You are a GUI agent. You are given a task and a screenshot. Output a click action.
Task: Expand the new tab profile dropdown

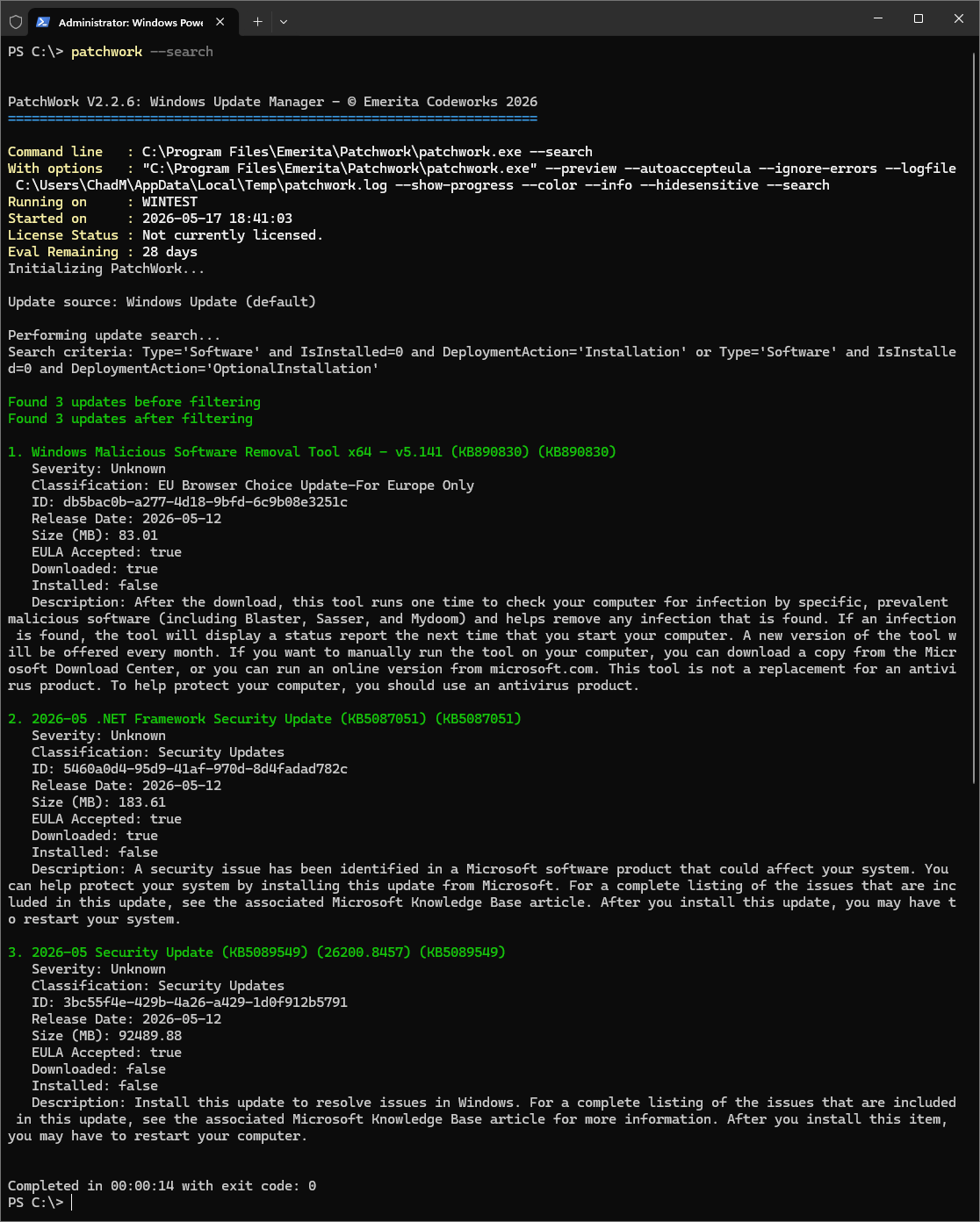click(283, 22)
